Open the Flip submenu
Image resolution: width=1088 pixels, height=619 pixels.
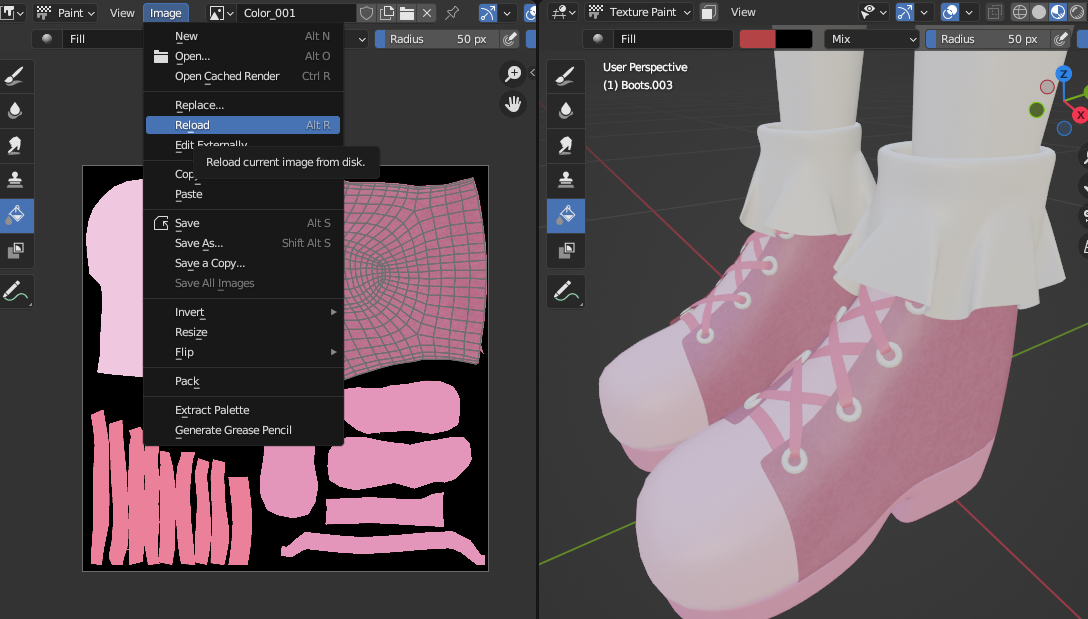coord(243,352)
